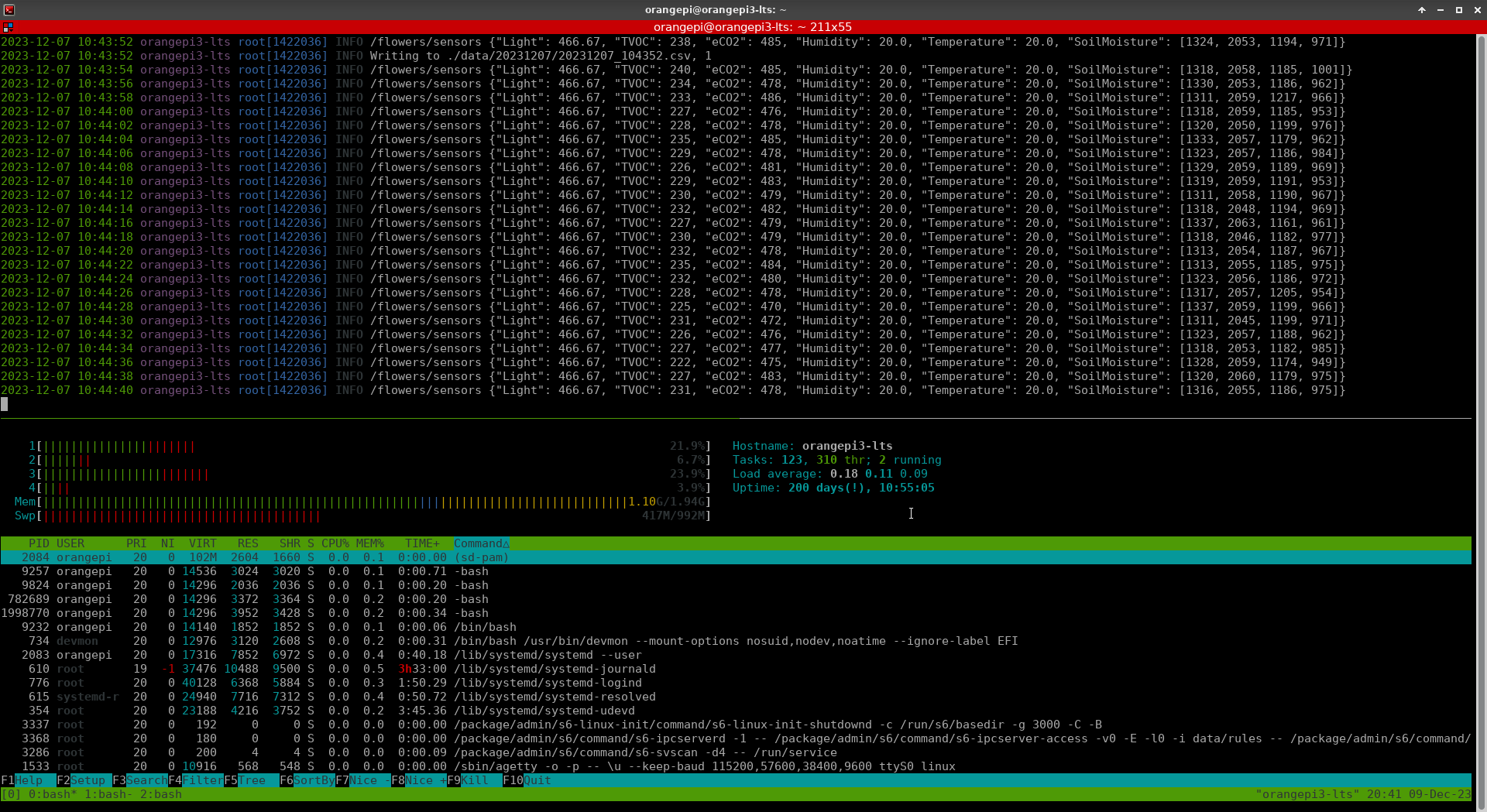Select process row with PID 782689

tap(736, 599)
